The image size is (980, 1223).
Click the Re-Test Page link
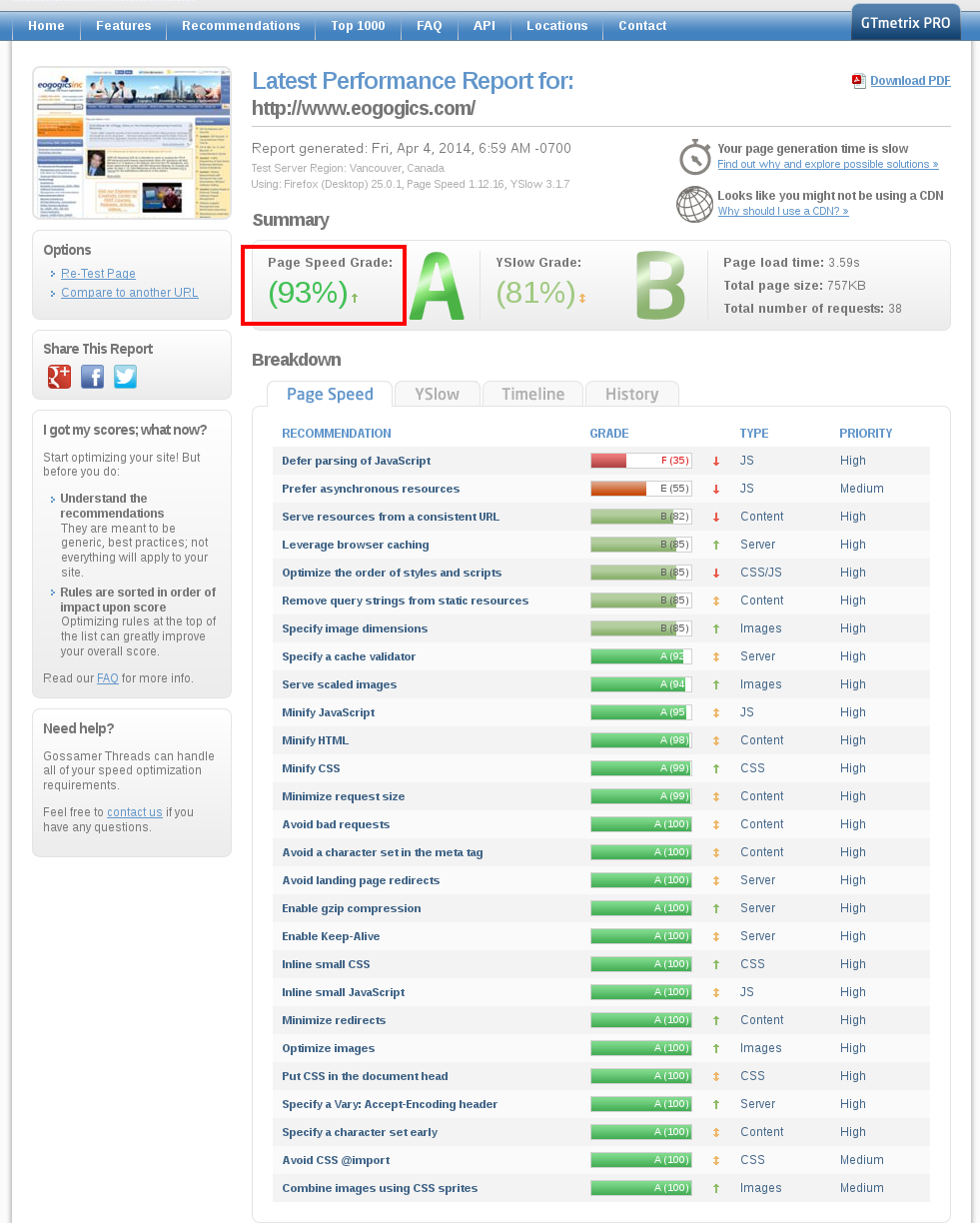pyautogui.click(x=98, y=274)
